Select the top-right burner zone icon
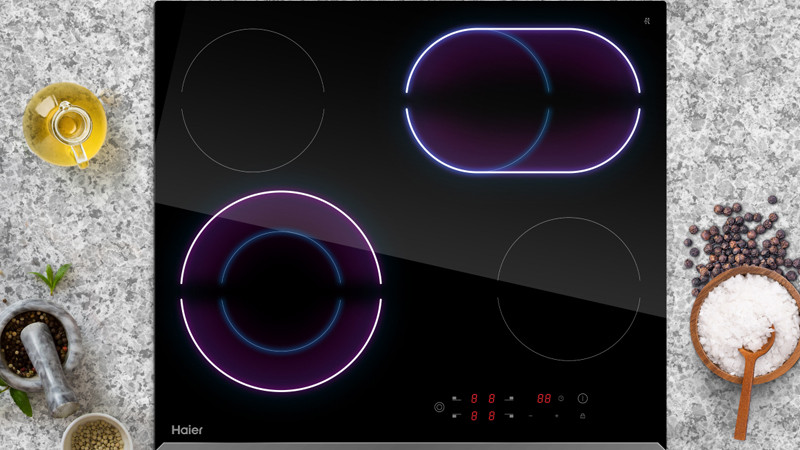Screen dimensions: 800x450 pos(510,398)
